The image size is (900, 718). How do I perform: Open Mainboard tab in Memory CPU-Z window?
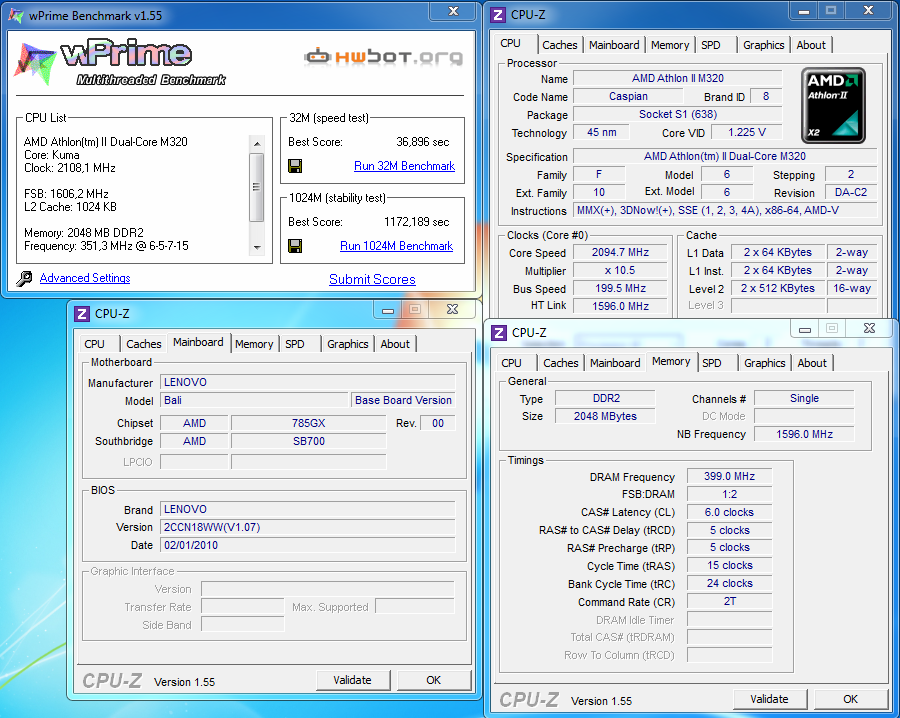click(615, 363)
